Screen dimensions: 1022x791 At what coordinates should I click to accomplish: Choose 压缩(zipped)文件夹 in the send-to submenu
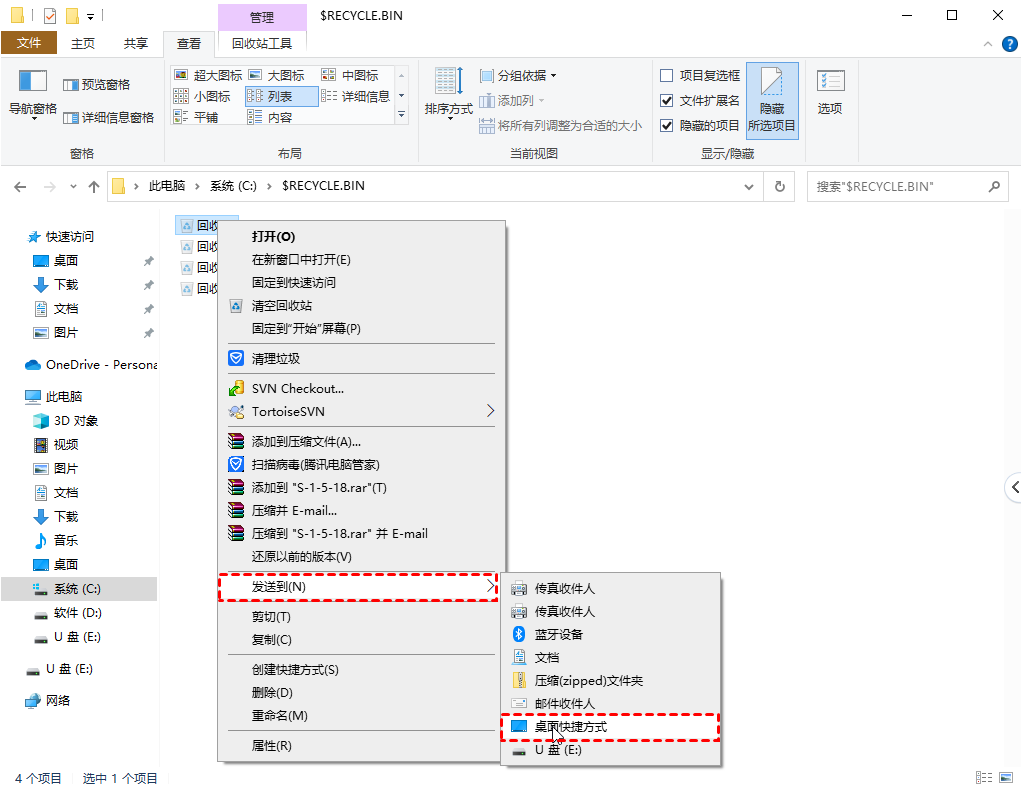(x=588, y=680)
